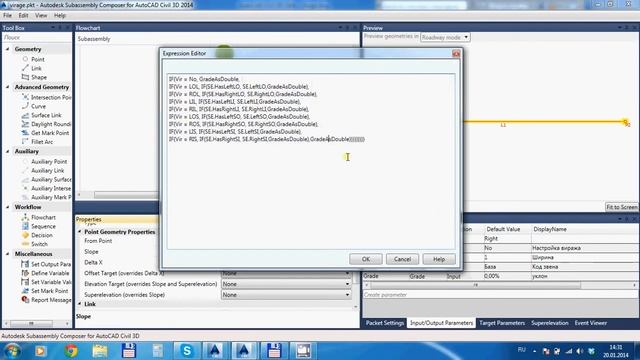Collapse the Auxiliary toolbox group

pos(8,151)
